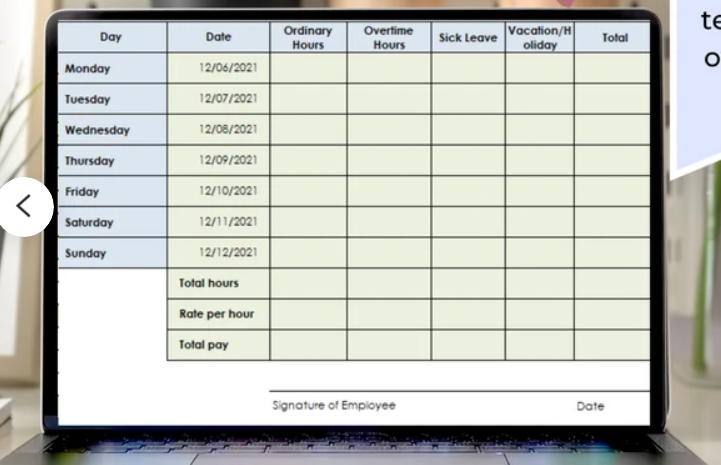Select the Saturday row label
The width and height of the screenshot is (721, 465).
(x=112, y=222)
